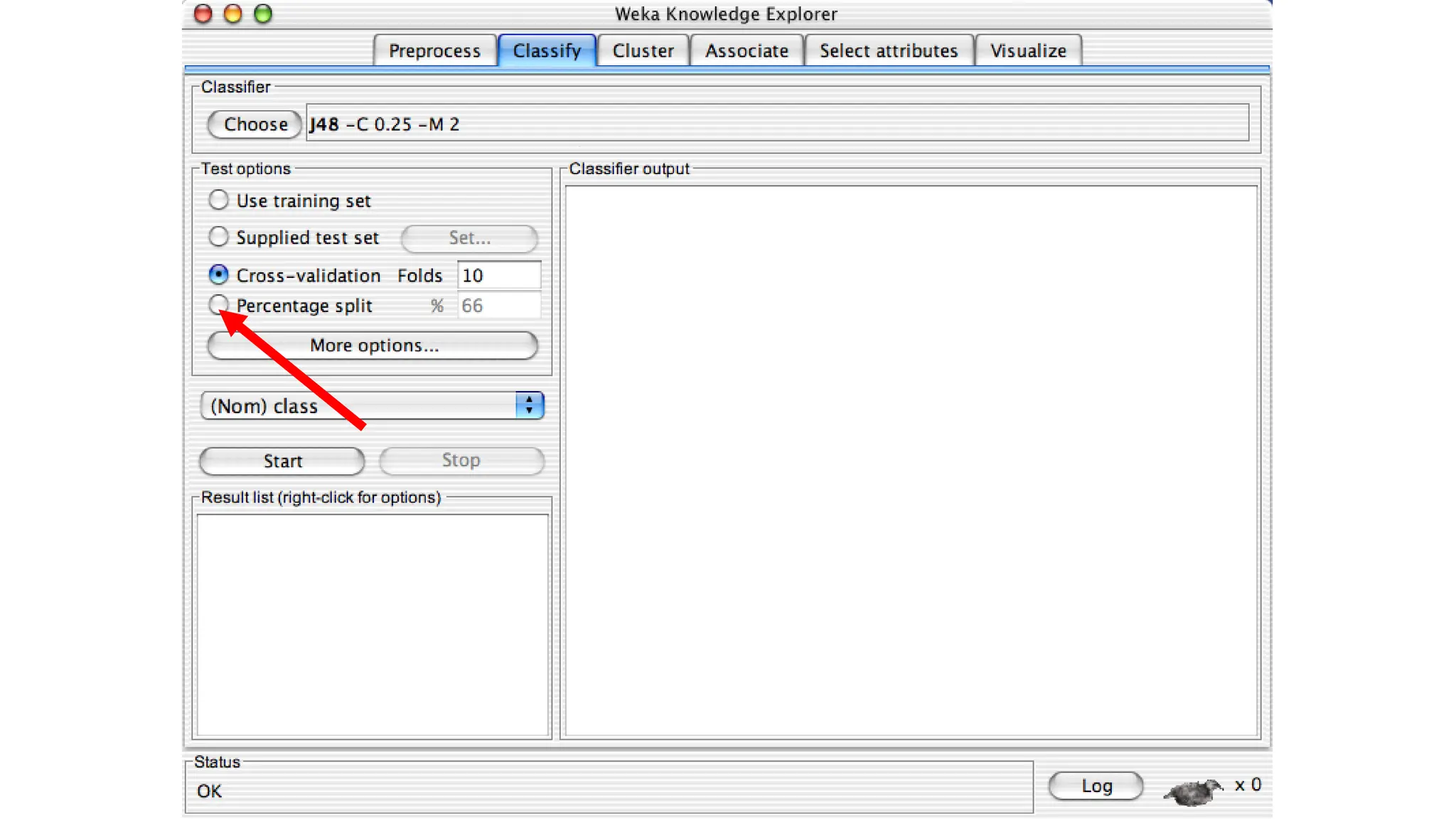Click the red close window button

coord(203,14)
